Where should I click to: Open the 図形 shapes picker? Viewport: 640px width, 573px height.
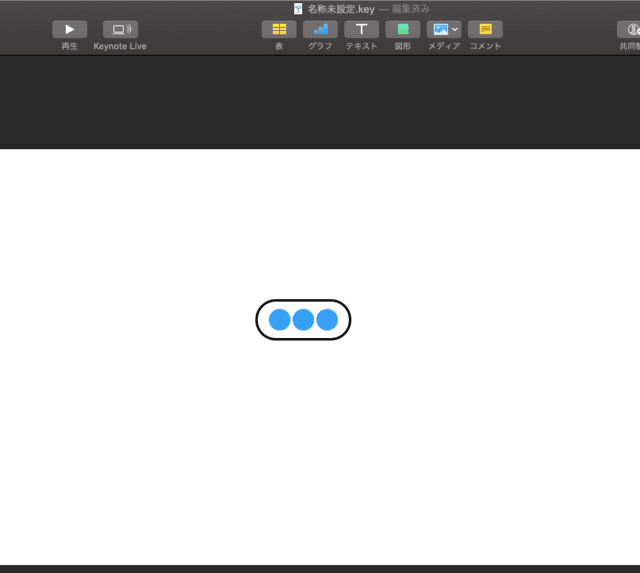pyautogui.click(x=402, y=30)
